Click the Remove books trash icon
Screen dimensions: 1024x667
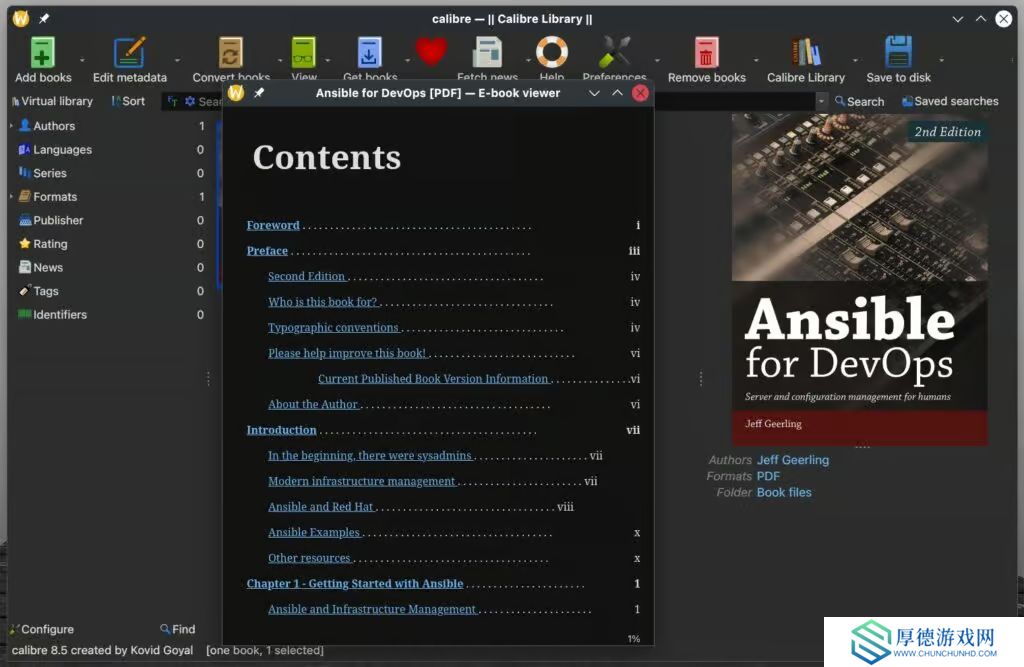tap(706, 52)
